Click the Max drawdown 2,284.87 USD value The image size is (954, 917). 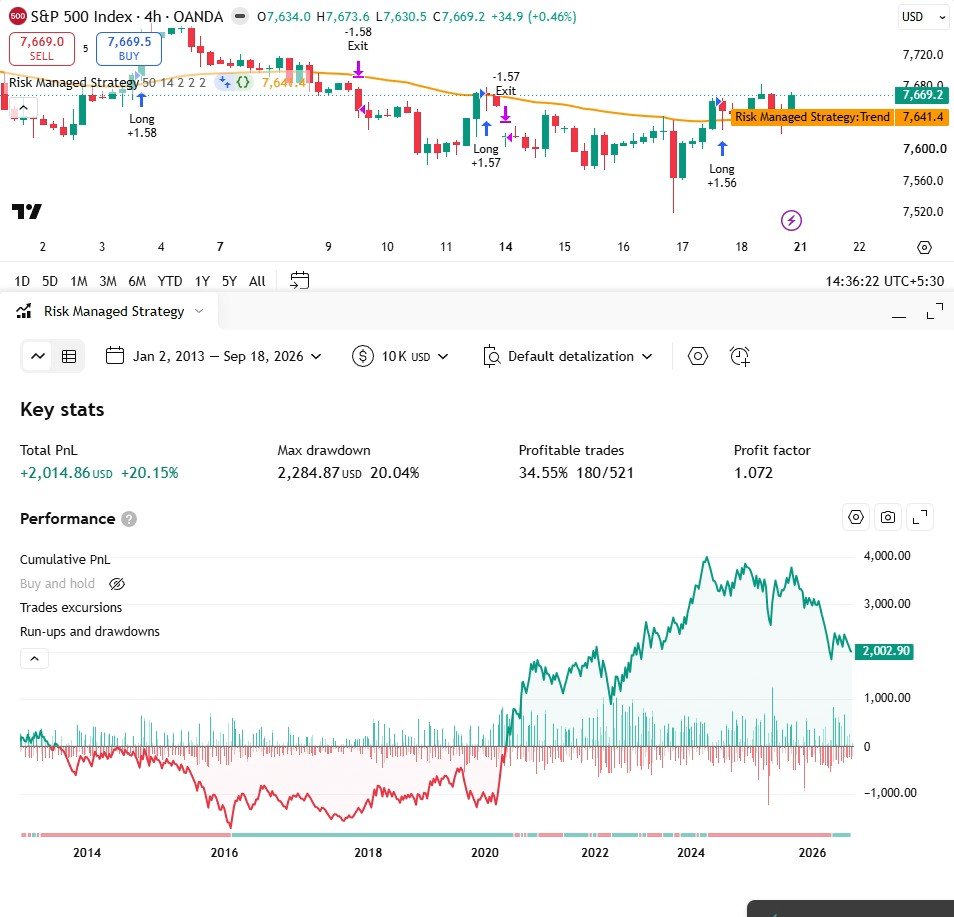click(319, 473)
